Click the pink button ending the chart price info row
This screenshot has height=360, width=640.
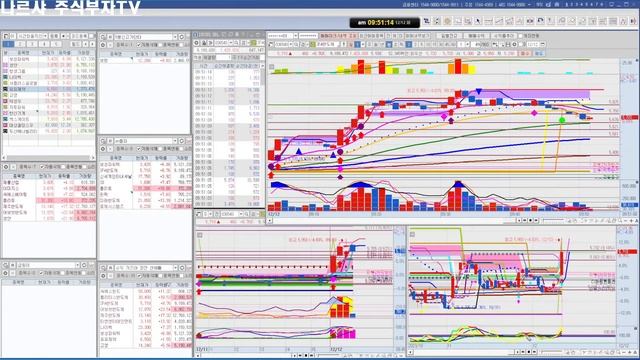pyautogui.click(x=525, y=53)
